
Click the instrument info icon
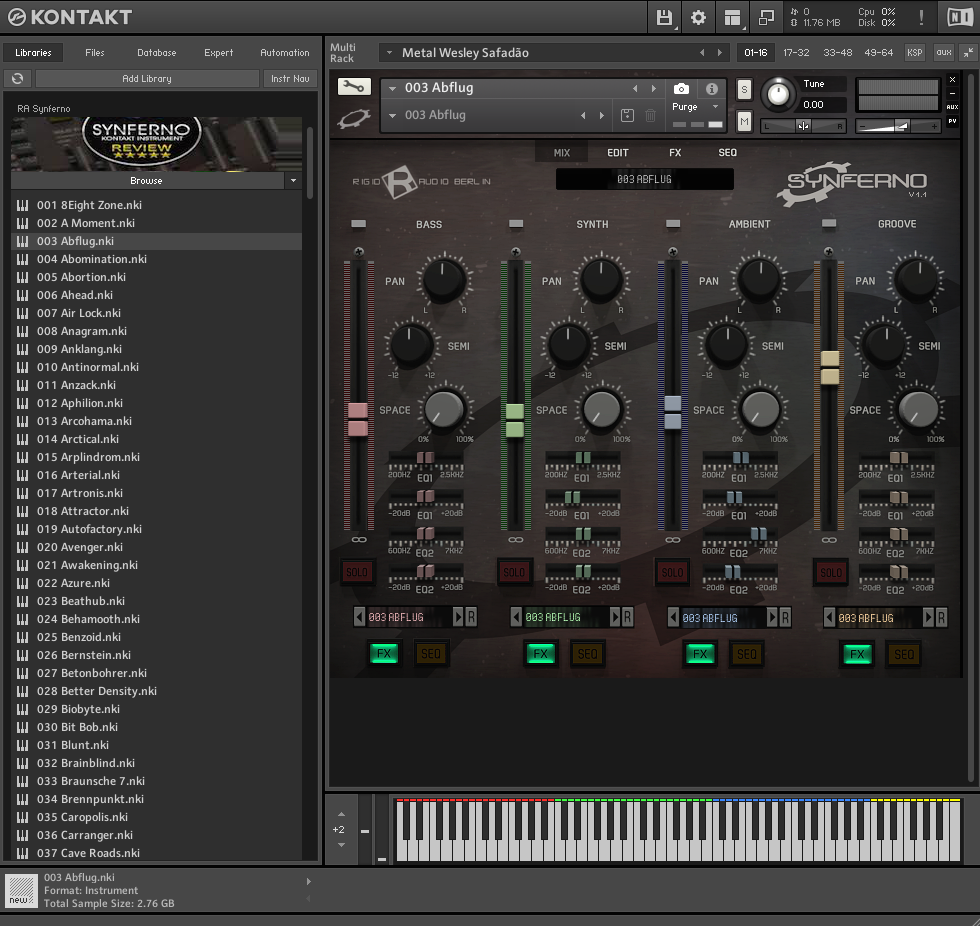coord(711,89)
